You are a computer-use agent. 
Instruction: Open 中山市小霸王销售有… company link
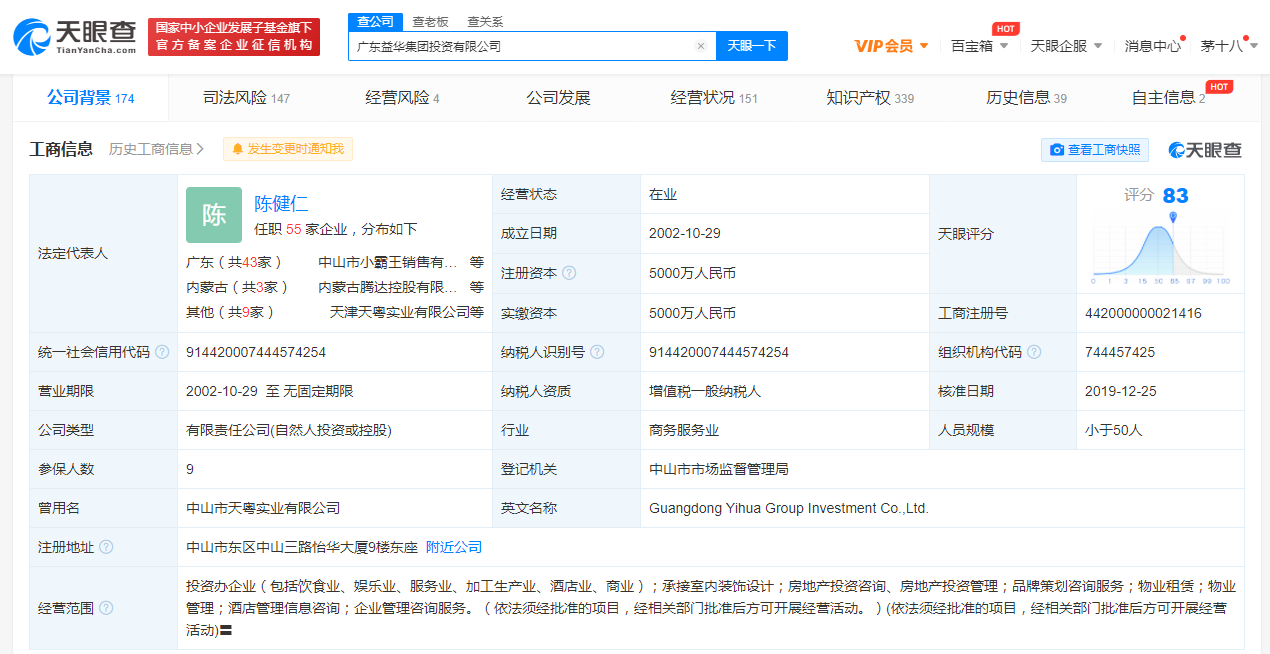(387, 262)
